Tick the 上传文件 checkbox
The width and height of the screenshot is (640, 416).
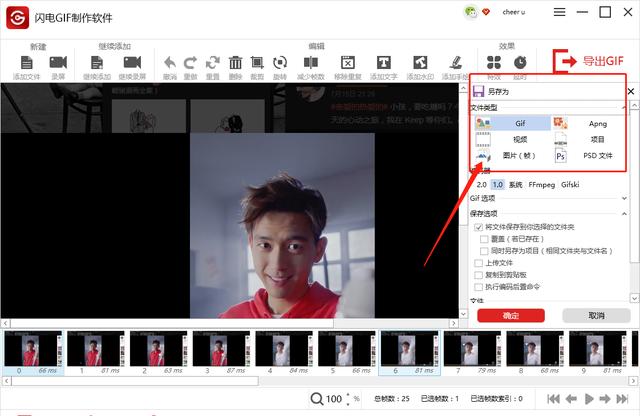478,263
